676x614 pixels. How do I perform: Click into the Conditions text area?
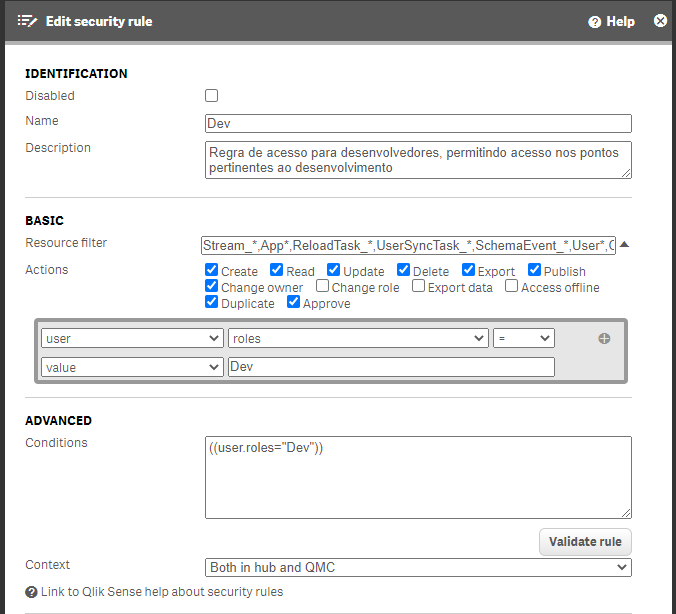[418, 477]
